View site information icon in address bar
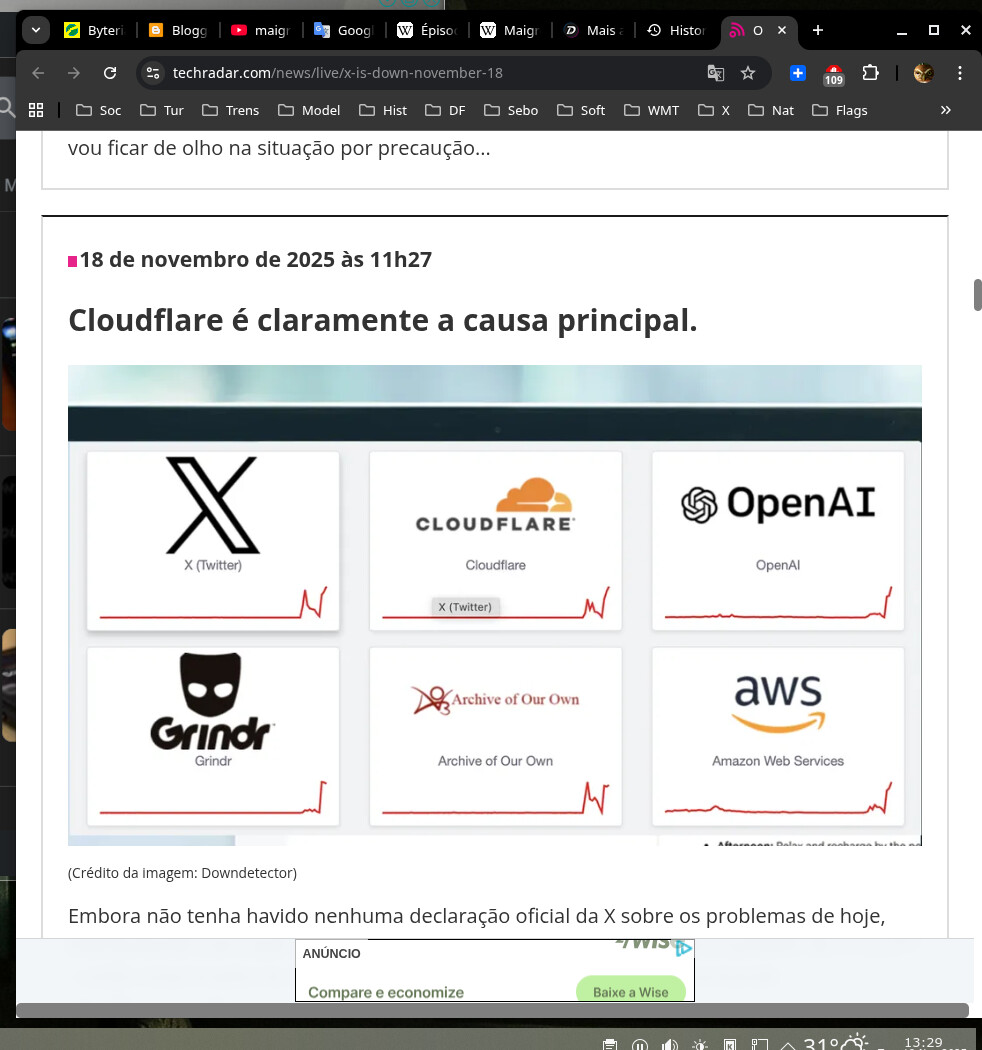 click(153, 73)
